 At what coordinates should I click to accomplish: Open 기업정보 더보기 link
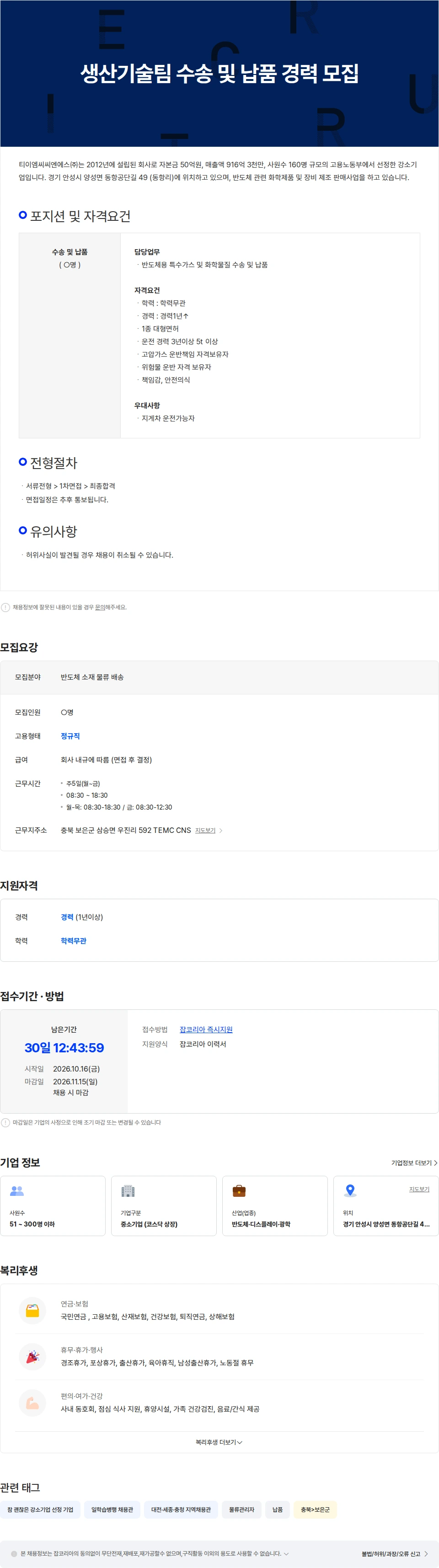pyautogui.click(x=414, y=1163)
